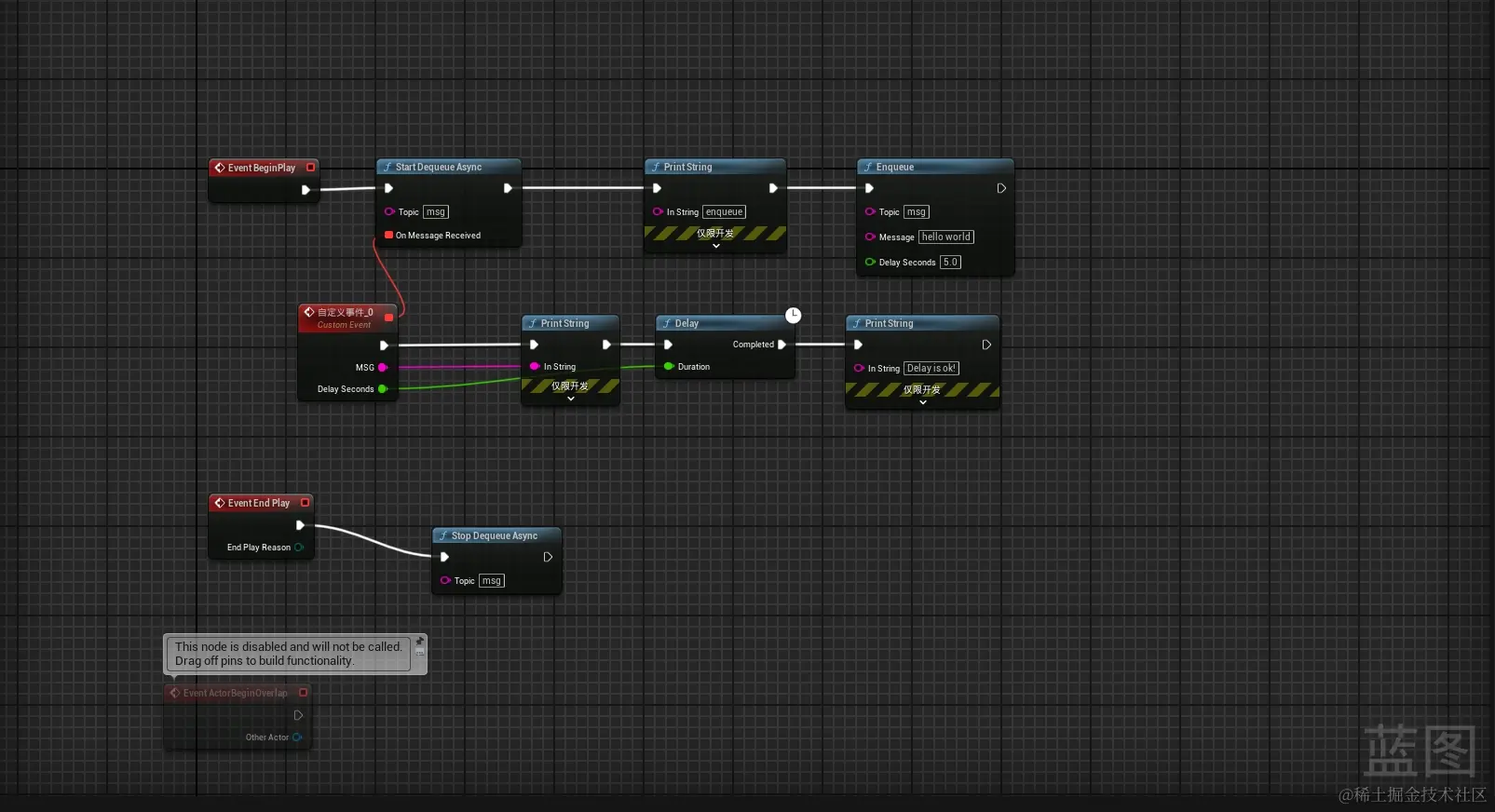This screenshot has height=812, width=1495.
Task: Expand Delay is ok Print String advanced options
Action: click(922, 402)
